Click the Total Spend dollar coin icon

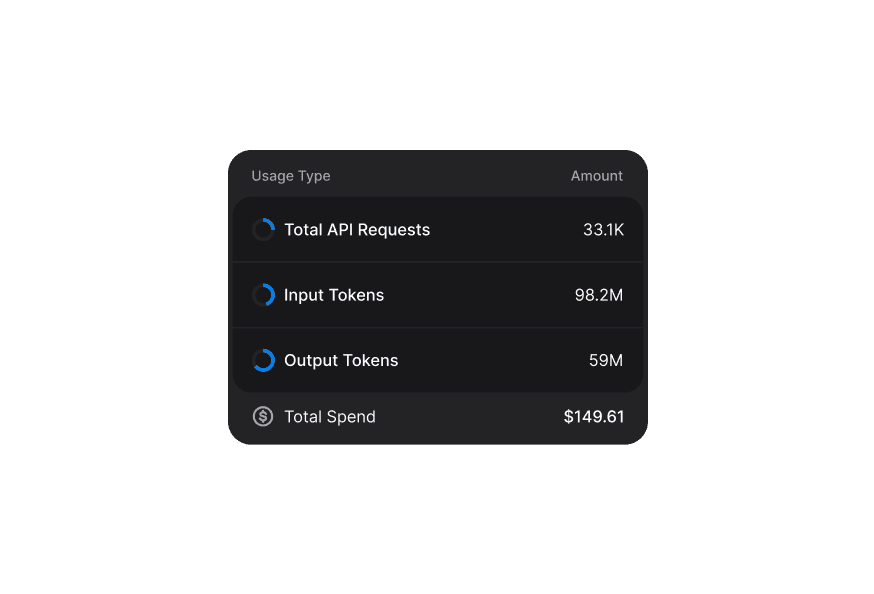(263, 417)
